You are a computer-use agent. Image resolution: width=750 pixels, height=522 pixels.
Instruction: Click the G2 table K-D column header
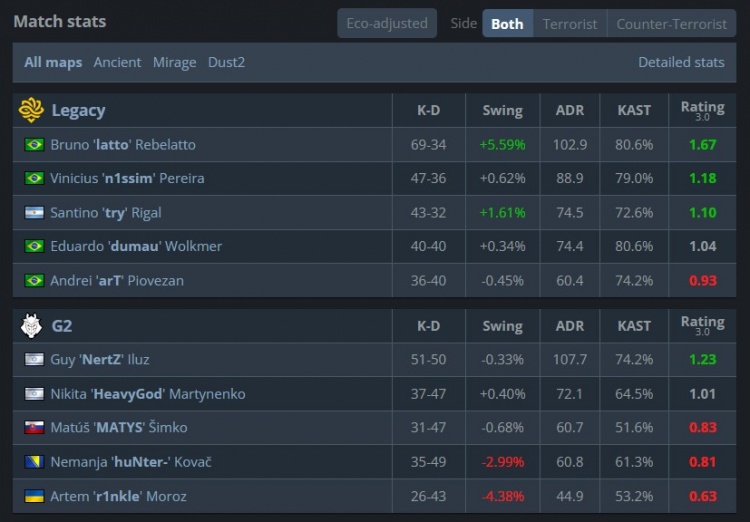pyautogui.click(x=429, y=326)
